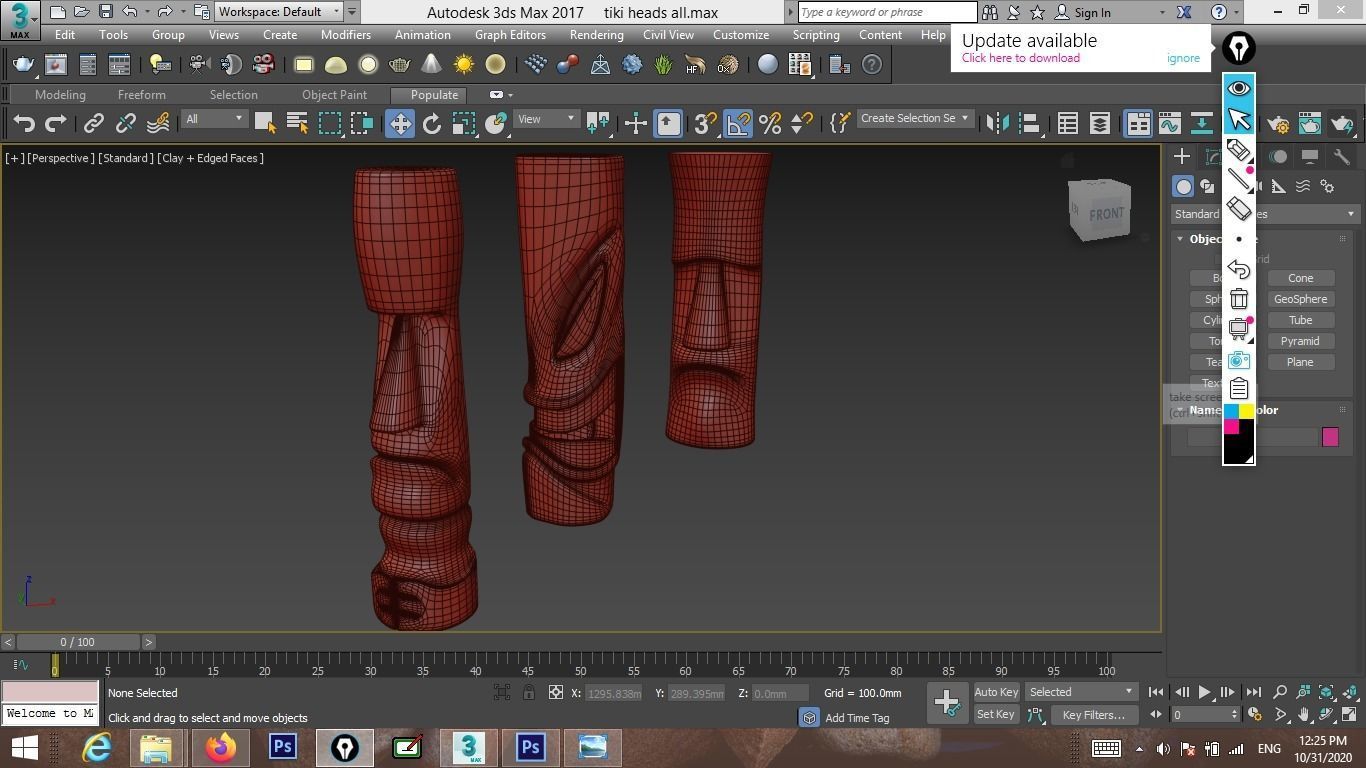
Task: Open the Standard Primitives category dropdown
Action: click(x=1264, y=214)
